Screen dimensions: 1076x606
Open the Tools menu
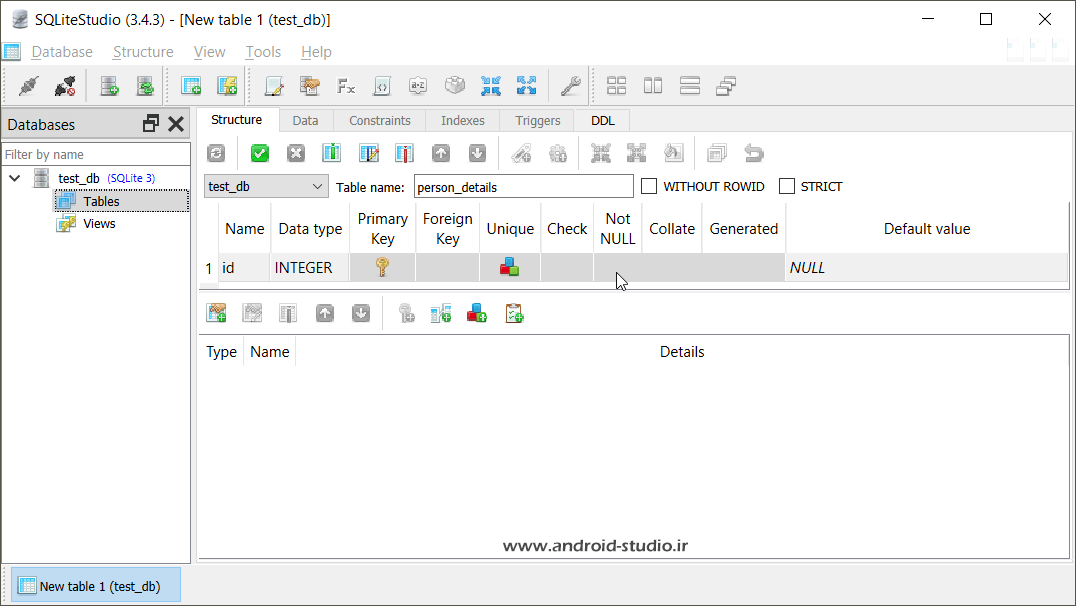click(x=263, y=52)
